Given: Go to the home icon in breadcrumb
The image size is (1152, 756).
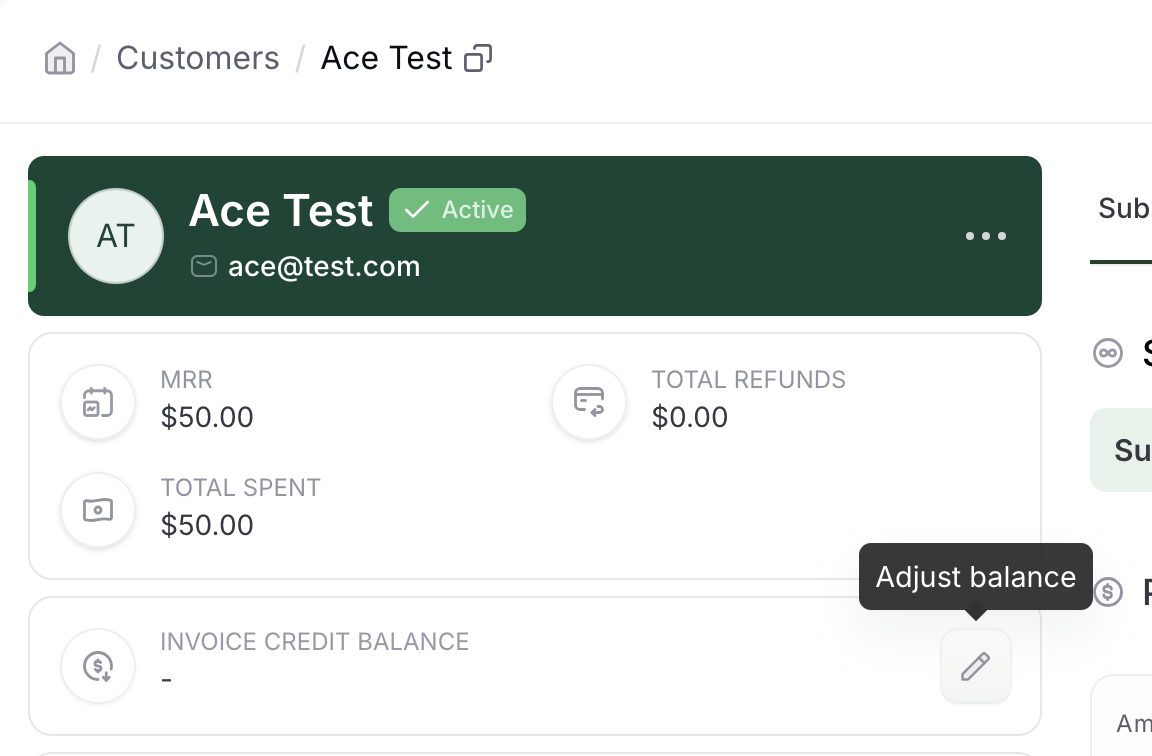Looking at the screenshot, I should coord(60,58).
